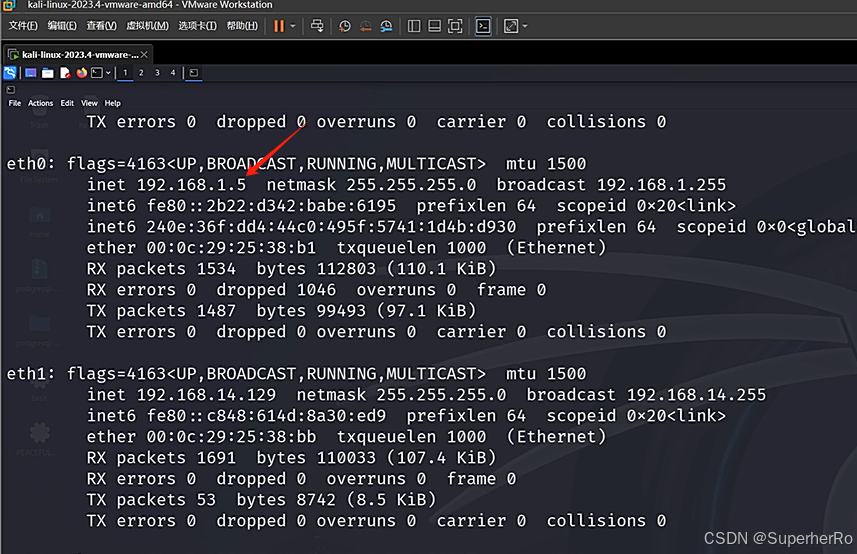Screen dimensions: 857x554
Task: Open terminal emulator icon in Kali panel
Action: (97, 73)
